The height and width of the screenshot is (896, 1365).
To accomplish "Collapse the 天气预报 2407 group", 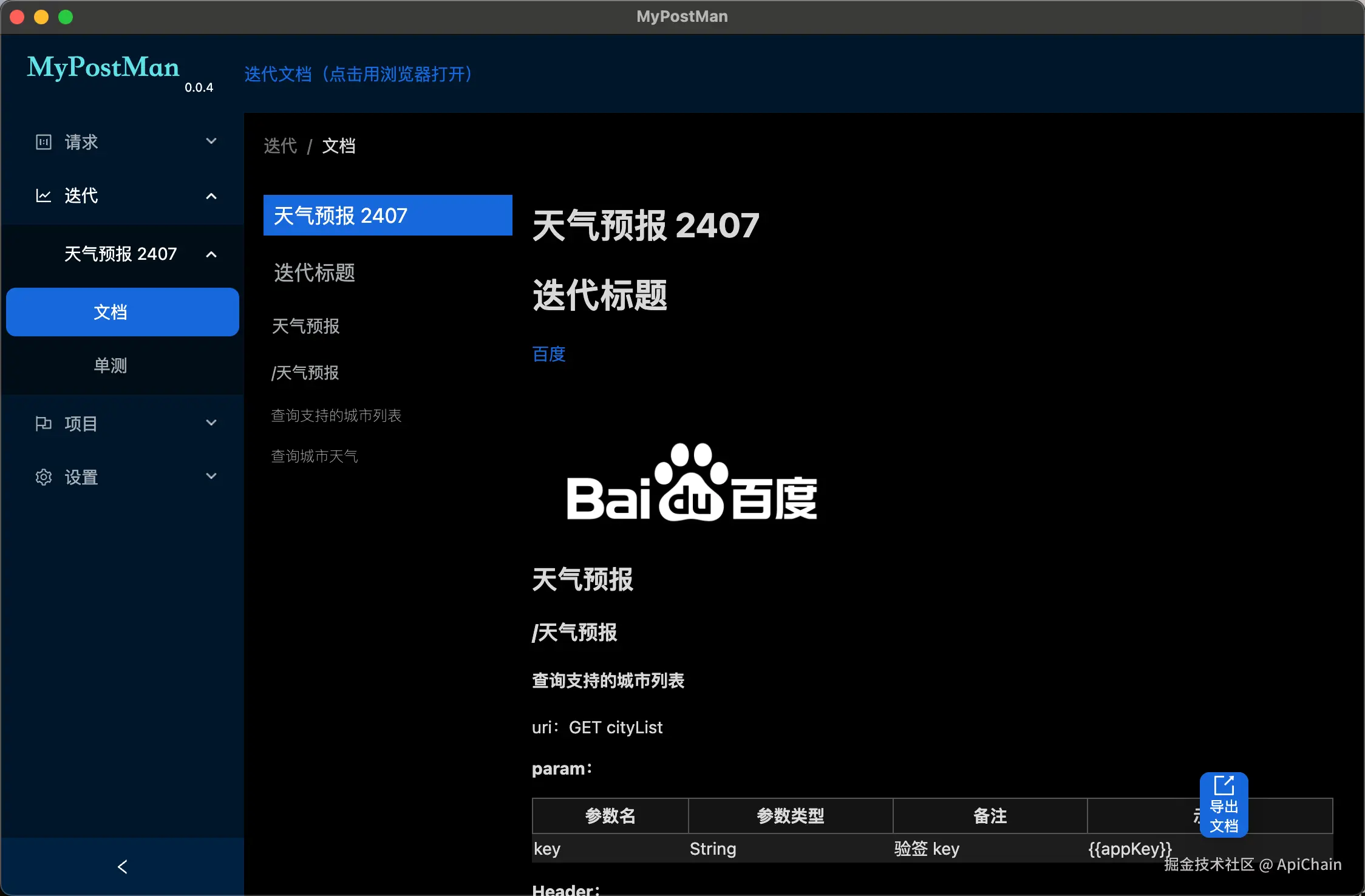I will [x=211, y=254].
